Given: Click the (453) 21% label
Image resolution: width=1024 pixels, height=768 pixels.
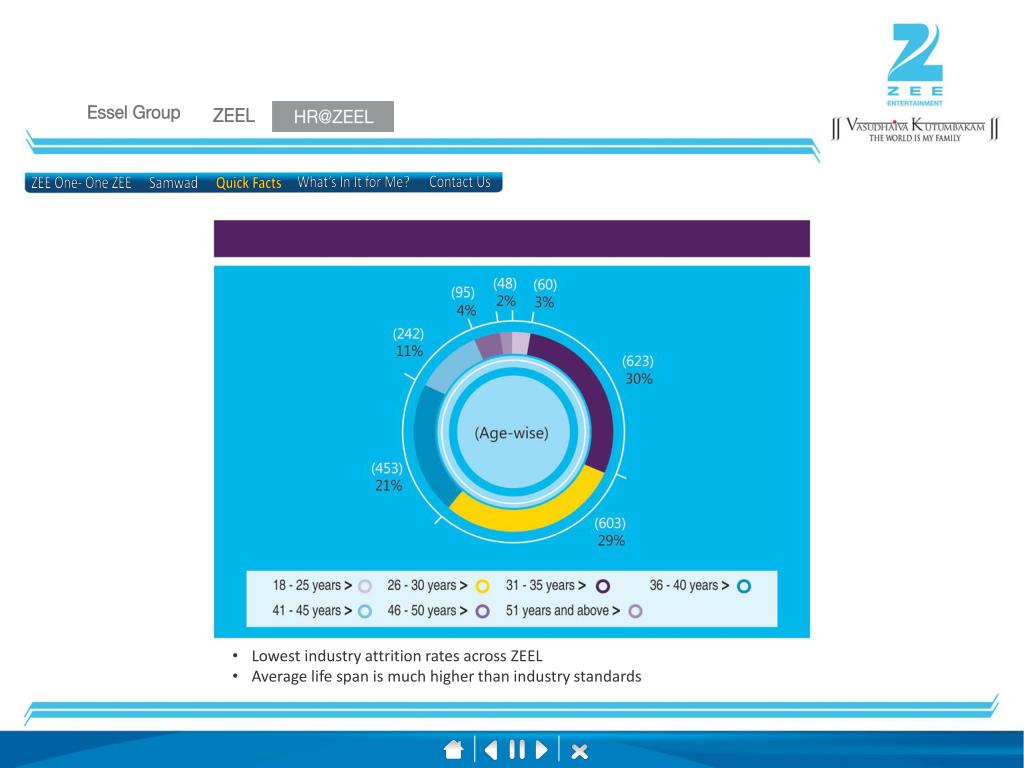Looking at the screenshot, I should point(387,477).
